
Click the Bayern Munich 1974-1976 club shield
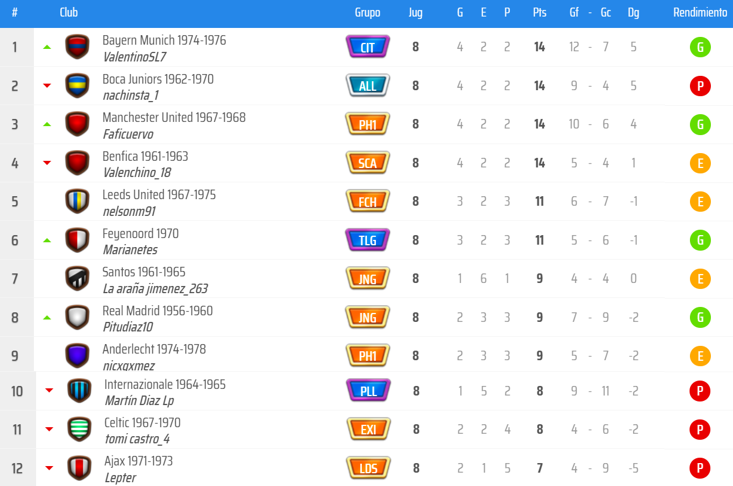(77, 47)
